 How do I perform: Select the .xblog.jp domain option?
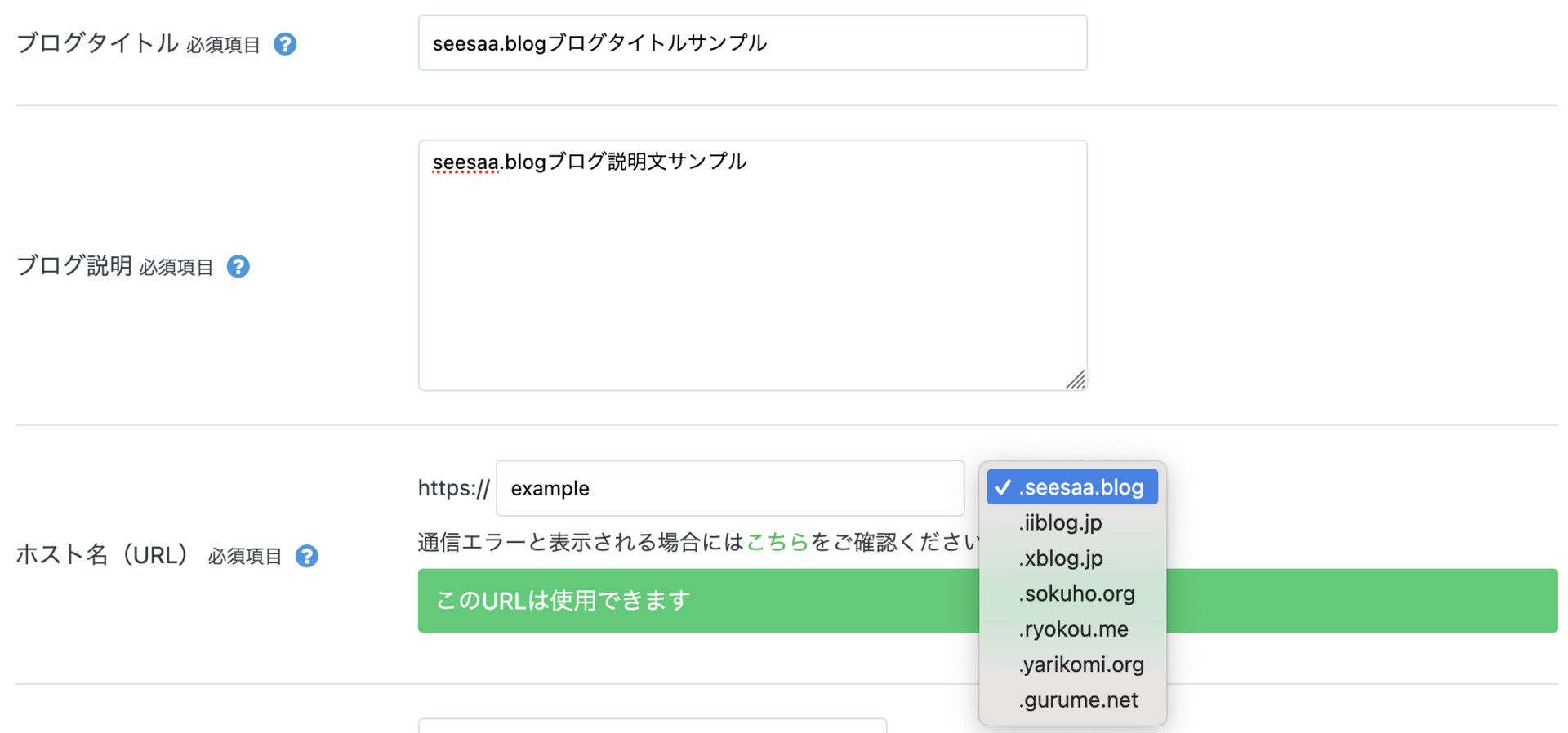point(1060,558)
